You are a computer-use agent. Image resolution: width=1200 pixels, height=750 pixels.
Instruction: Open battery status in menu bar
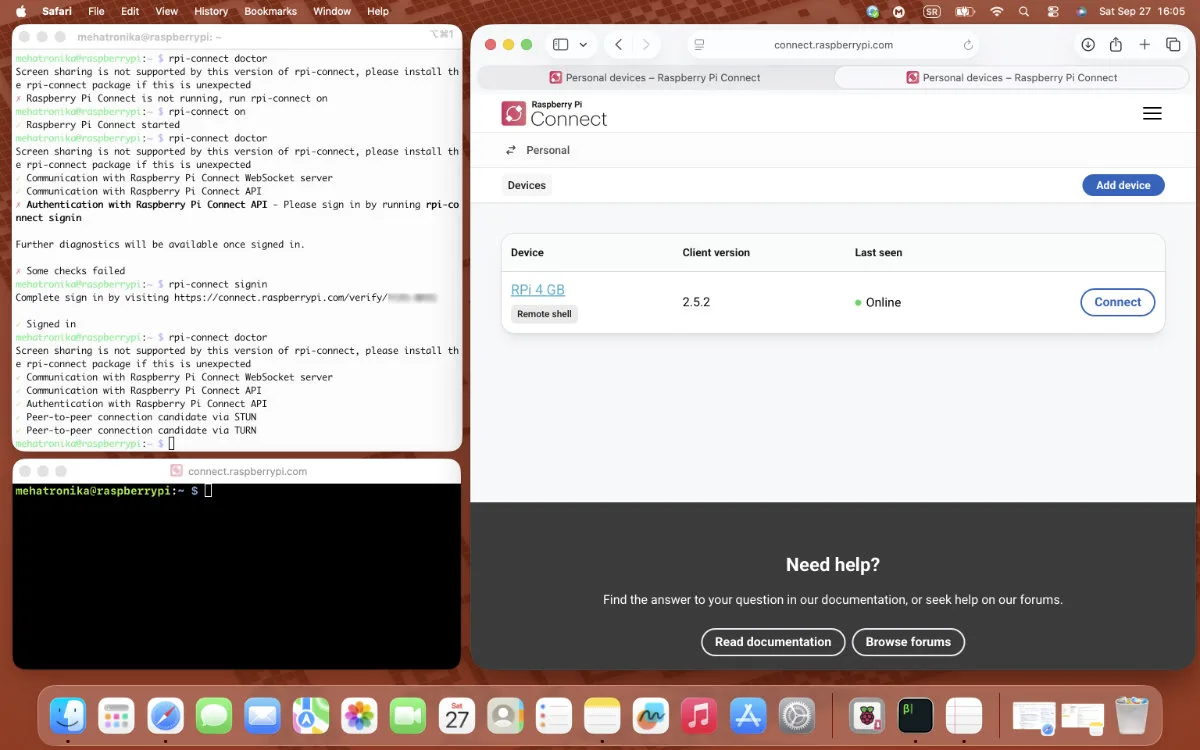point(965,12)
